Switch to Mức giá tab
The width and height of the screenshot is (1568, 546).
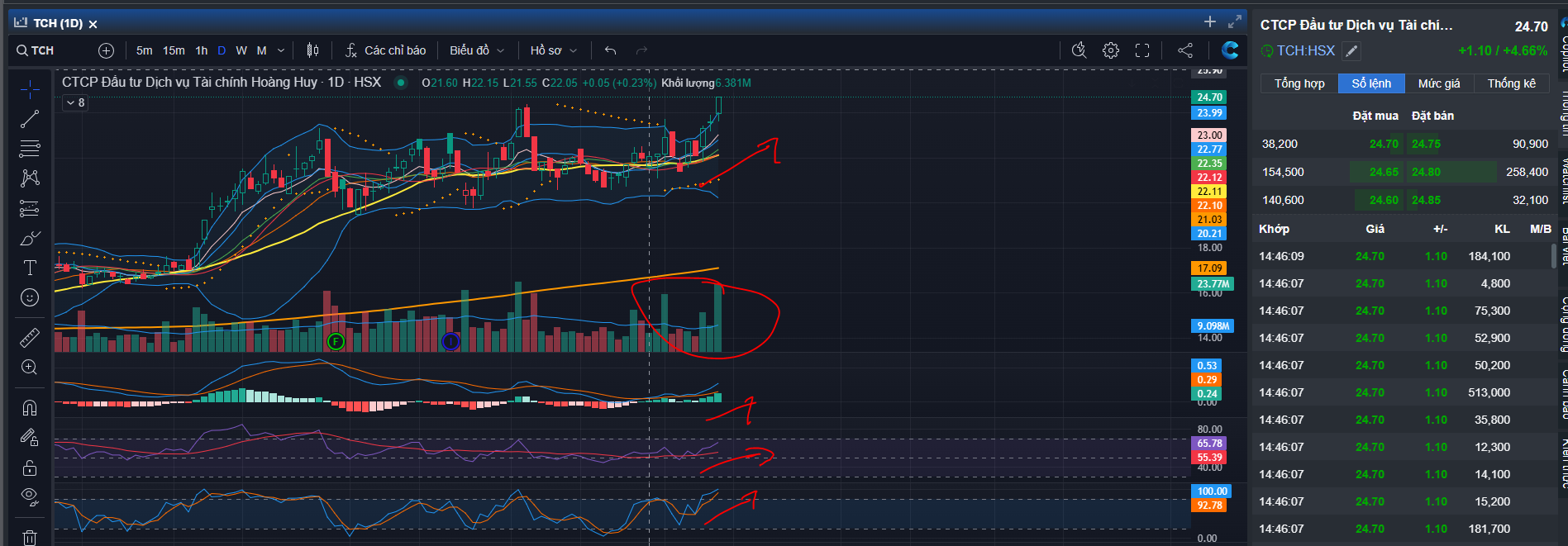(x=1439, y=83)
